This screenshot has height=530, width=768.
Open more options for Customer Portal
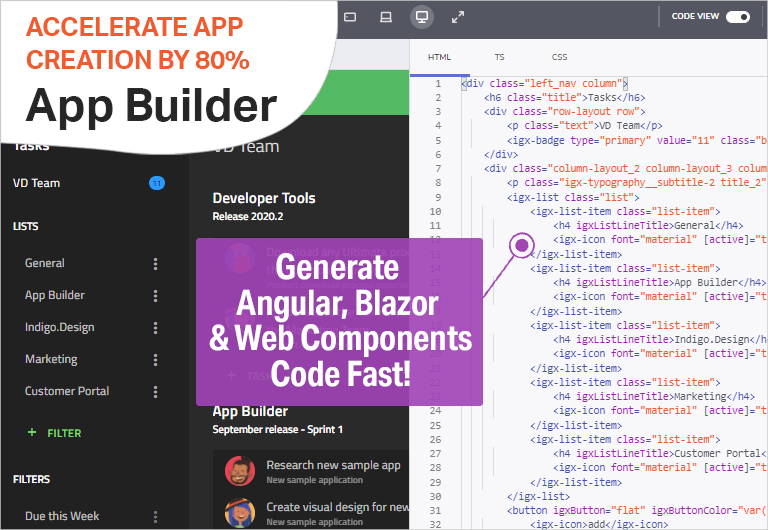coord(155,391)
